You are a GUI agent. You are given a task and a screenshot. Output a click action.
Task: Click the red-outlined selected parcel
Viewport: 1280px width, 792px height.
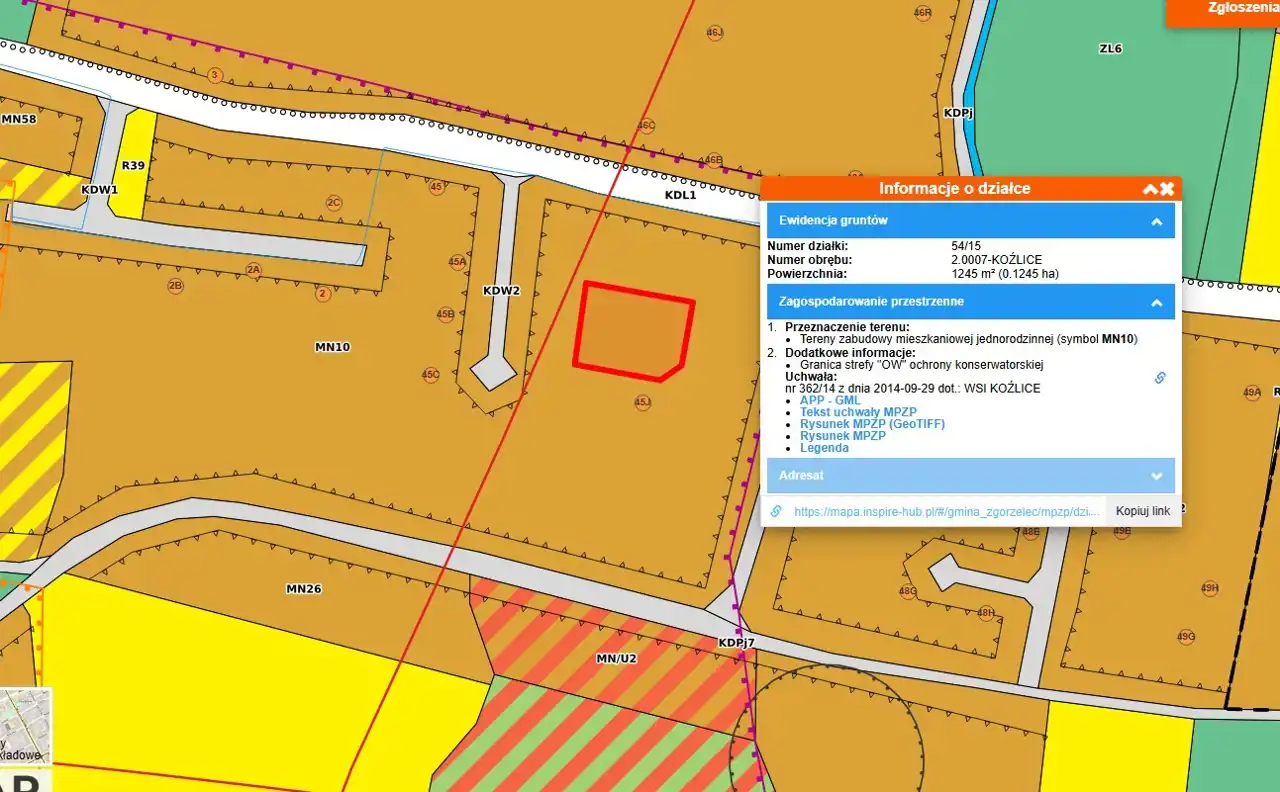(x=632, y=331)
